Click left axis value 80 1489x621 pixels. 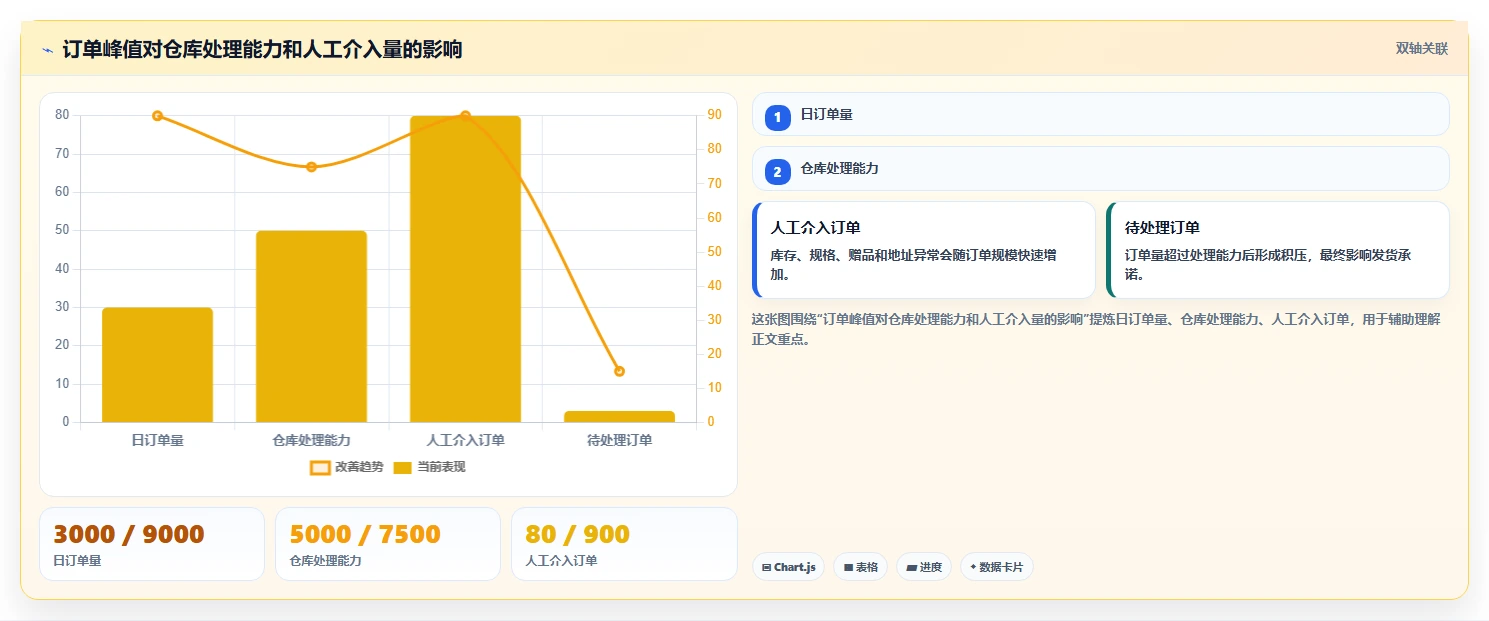[x=62, y=115]
